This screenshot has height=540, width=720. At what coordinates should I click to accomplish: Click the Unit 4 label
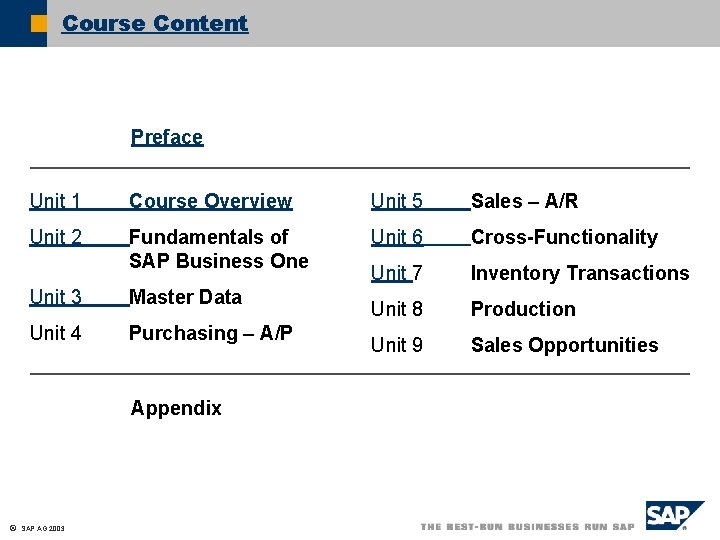[56, 333]
